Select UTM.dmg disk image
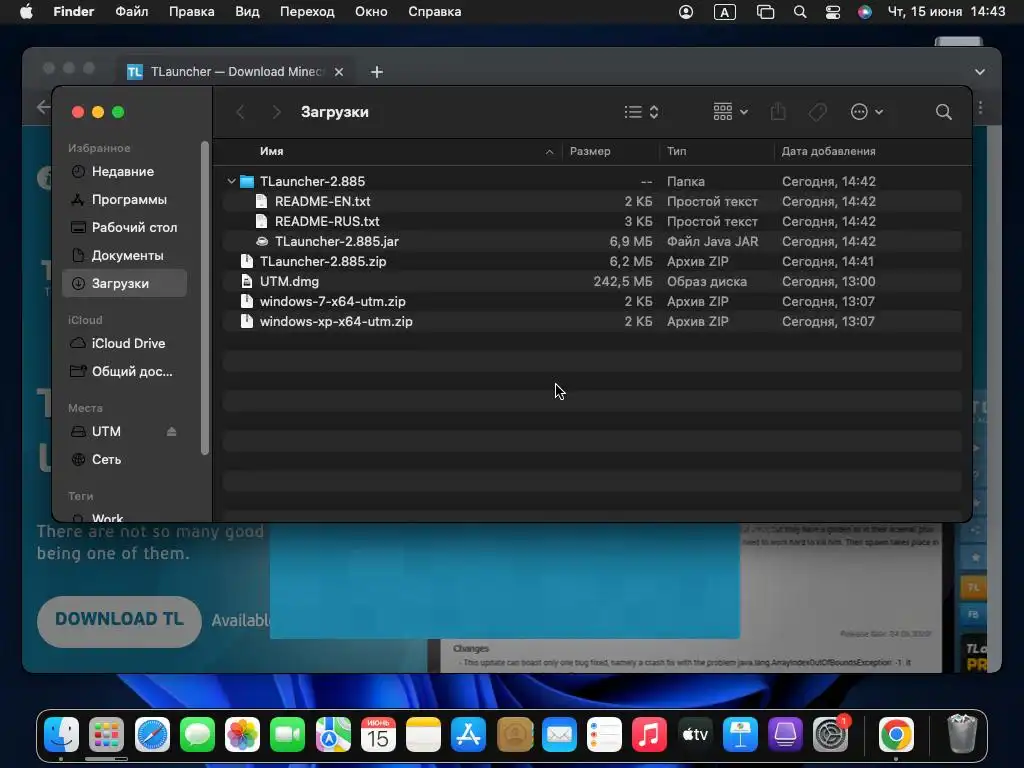 (592, 281)
